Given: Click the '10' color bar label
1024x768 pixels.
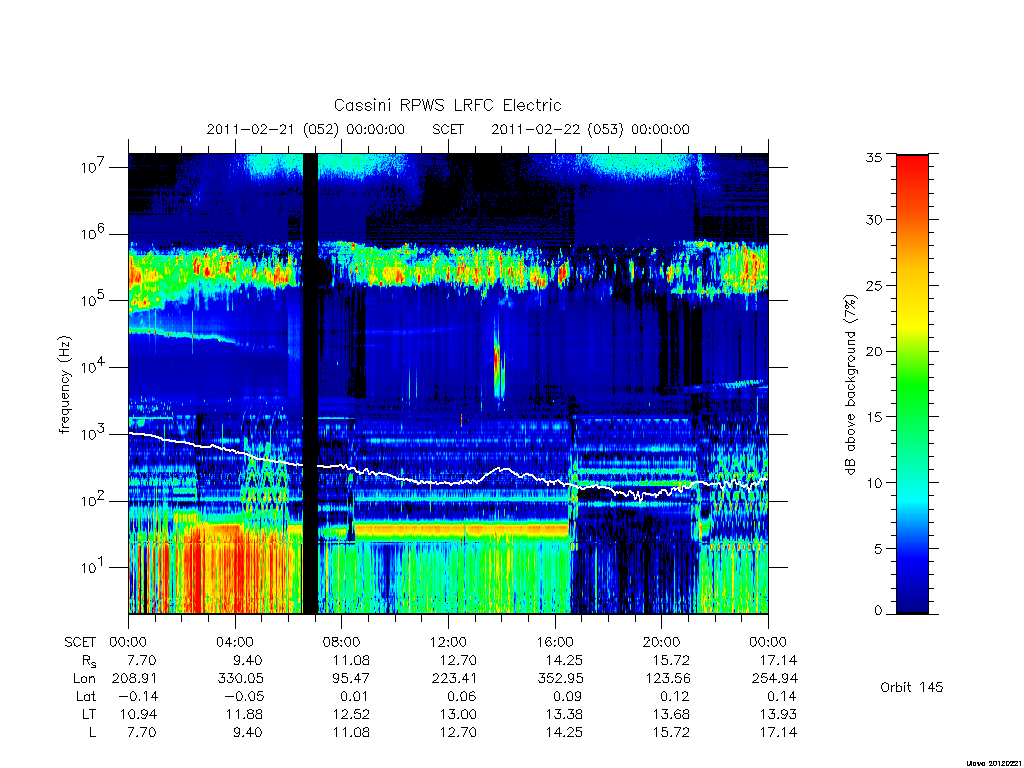Looking at the screenshot, I should click(874, 483).
